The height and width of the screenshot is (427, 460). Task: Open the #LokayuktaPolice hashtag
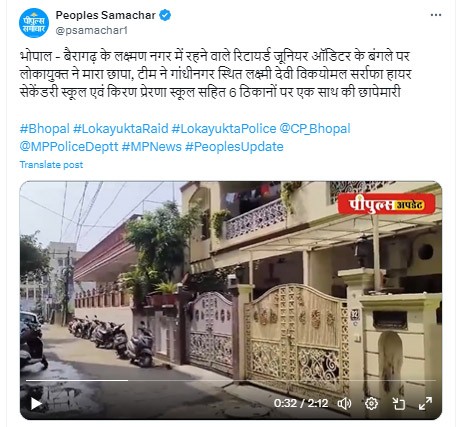pos(224,129)
